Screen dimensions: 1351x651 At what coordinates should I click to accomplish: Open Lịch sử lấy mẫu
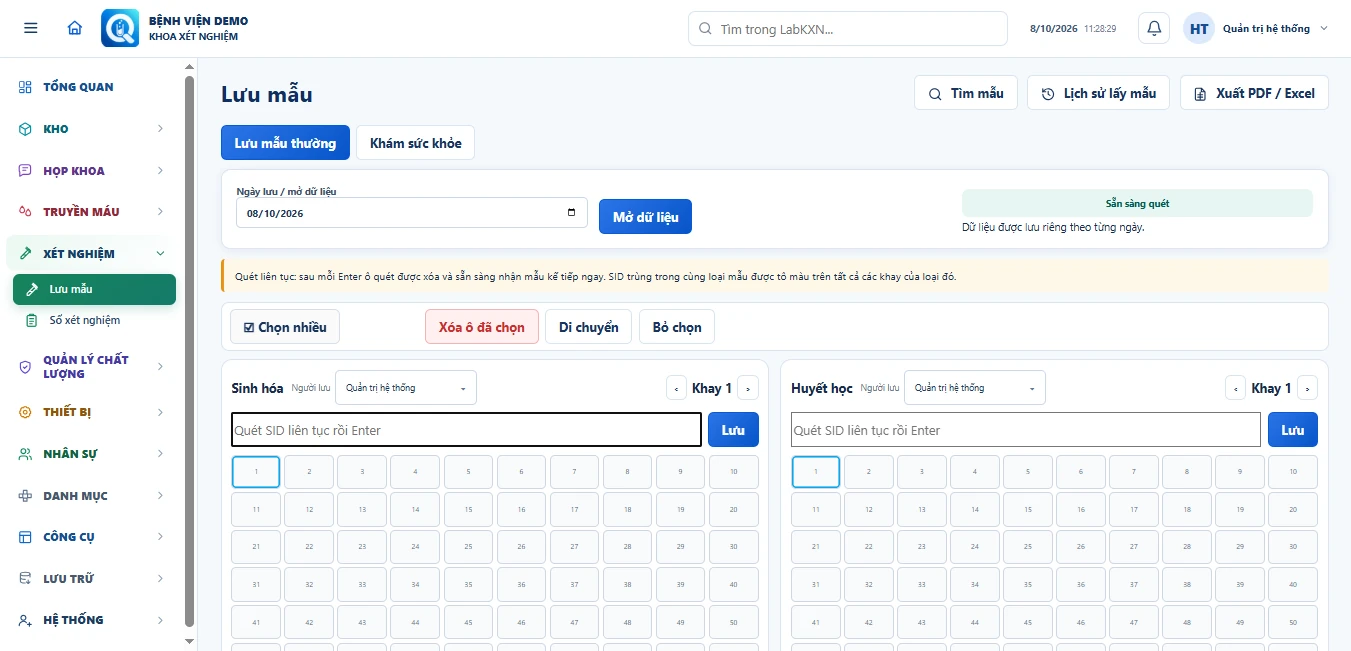(x=1099, y=93)
